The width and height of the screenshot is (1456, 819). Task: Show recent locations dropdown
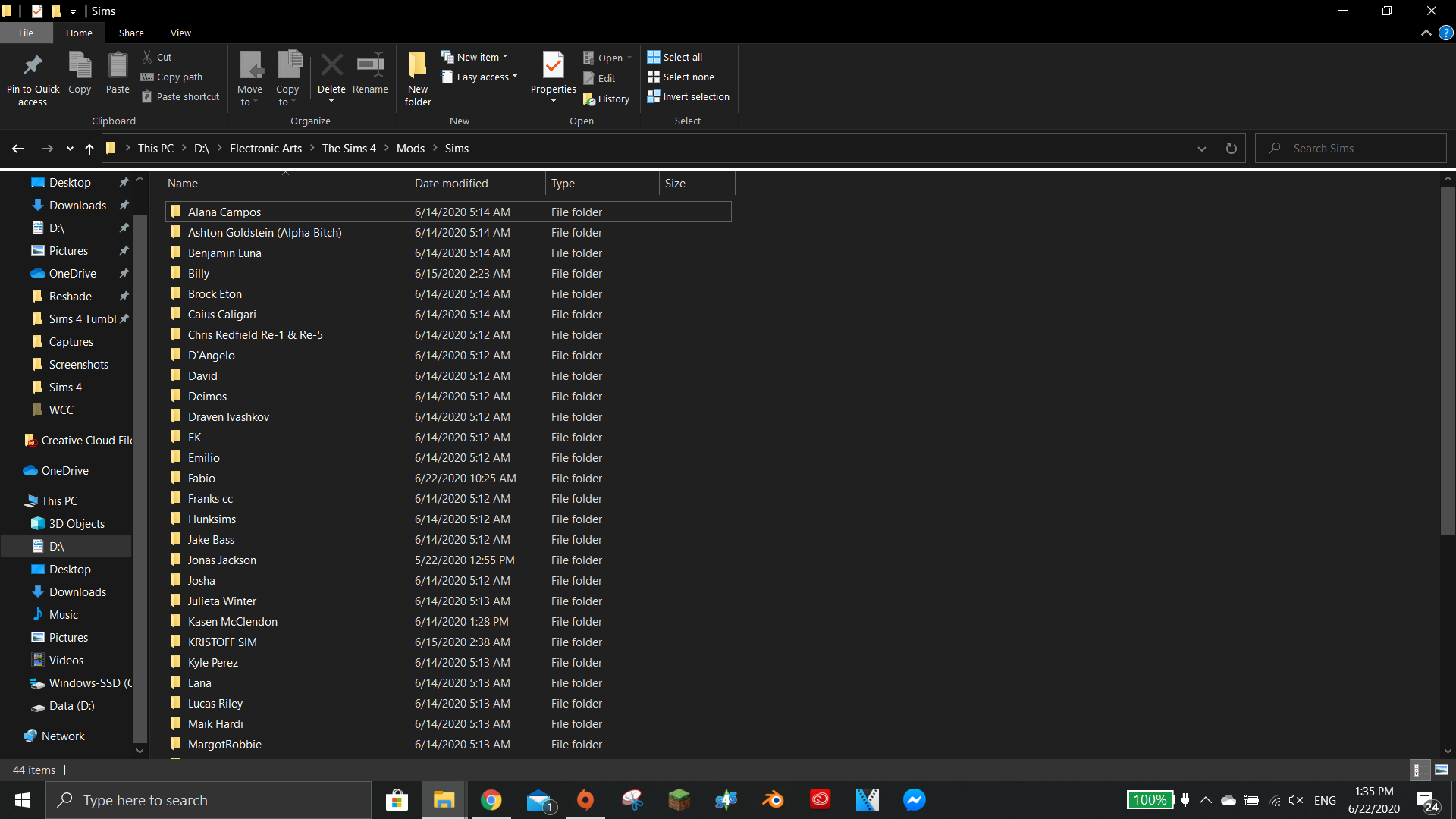(x=70, y=149)
